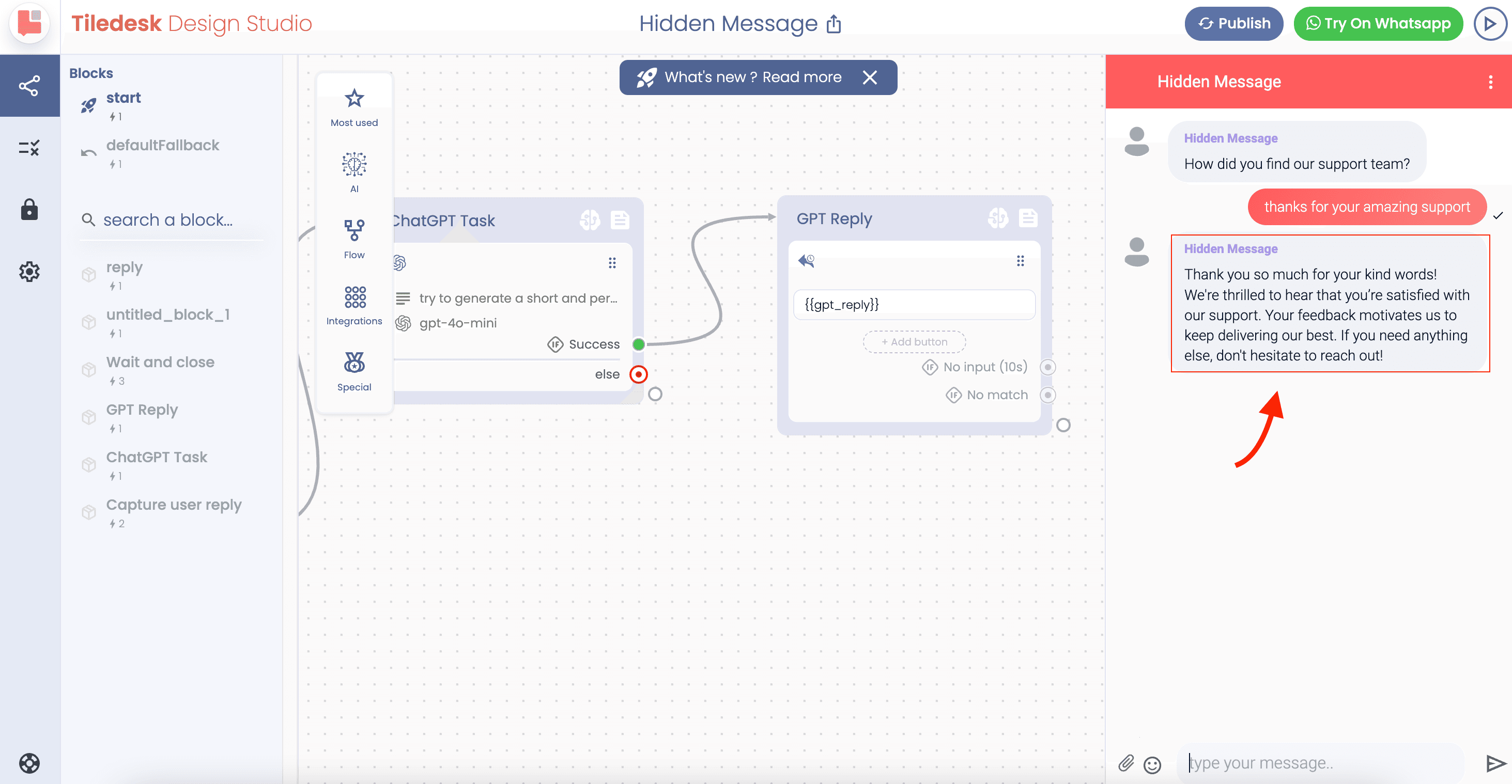The height and width of the screenshot is (784, 1512).
Task: Open the Most used star category
Action: 354,107
